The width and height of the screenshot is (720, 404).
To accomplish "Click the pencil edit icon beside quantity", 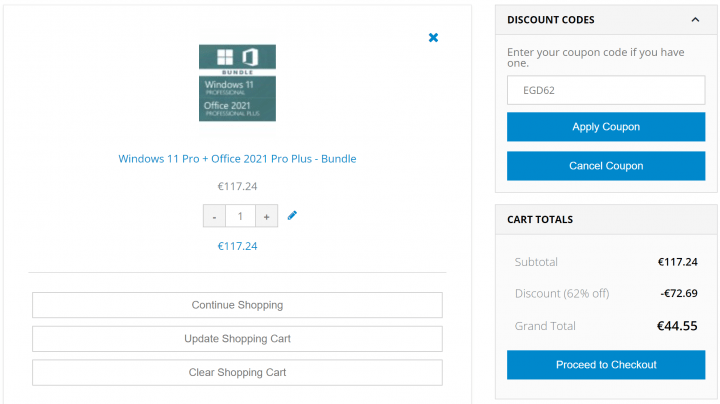I will tap(292, 215).
